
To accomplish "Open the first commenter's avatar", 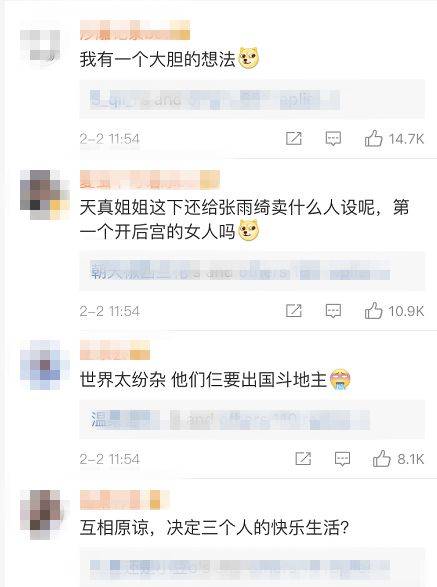I will point(40,45).
